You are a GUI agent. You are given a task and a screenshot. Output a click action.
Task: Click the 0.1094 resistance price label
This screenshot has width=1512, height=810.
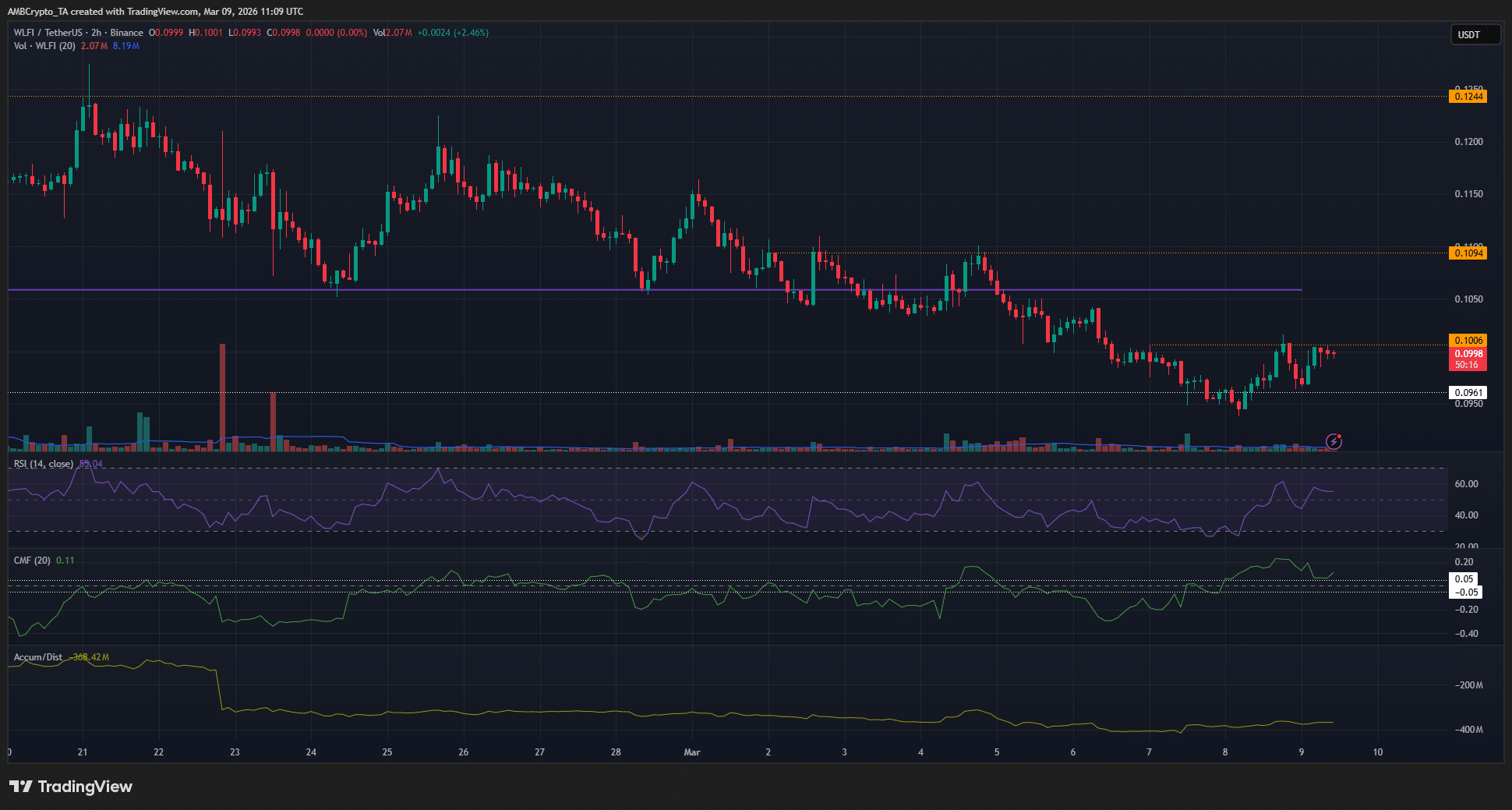pyautogui.click(x=1468, y=253)
